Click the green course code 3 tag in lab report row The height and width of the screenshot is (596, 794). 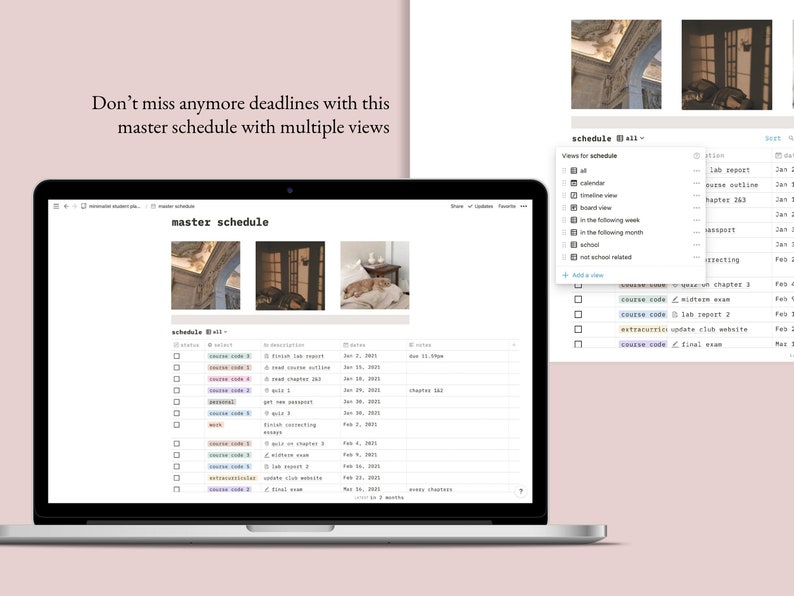pos(229,356)
